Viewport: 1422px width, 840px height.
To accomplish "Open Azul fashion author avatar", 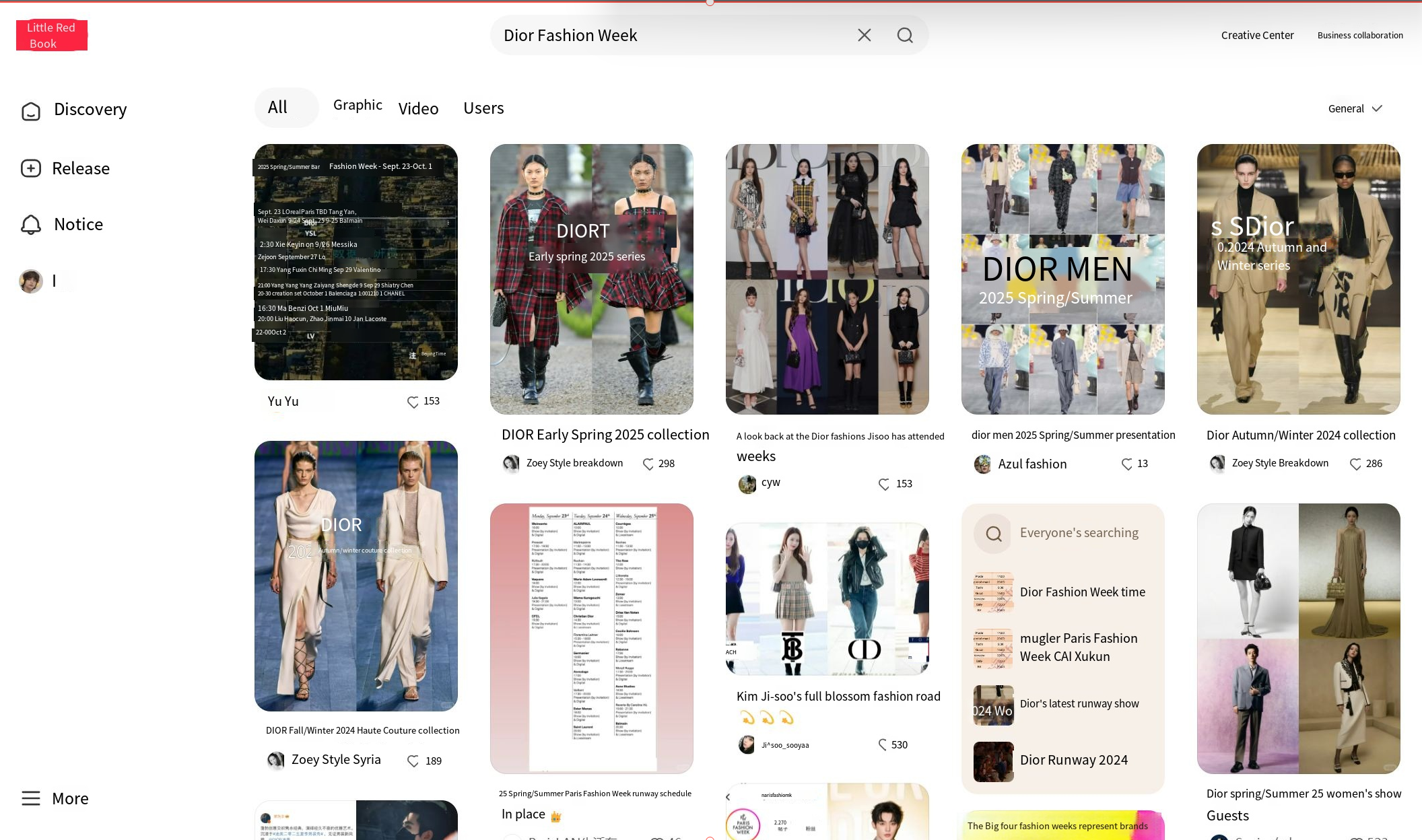I will click(x=982, y=464).
